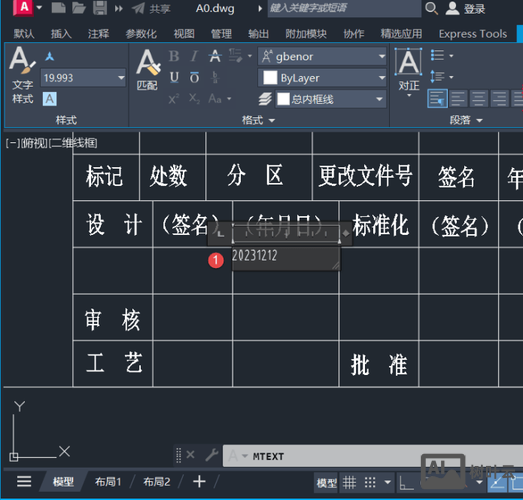The height and width of the screenshot is (500, 523).
Task: Open the 插入 ribbon tab
Action: [x=61, y=34]
